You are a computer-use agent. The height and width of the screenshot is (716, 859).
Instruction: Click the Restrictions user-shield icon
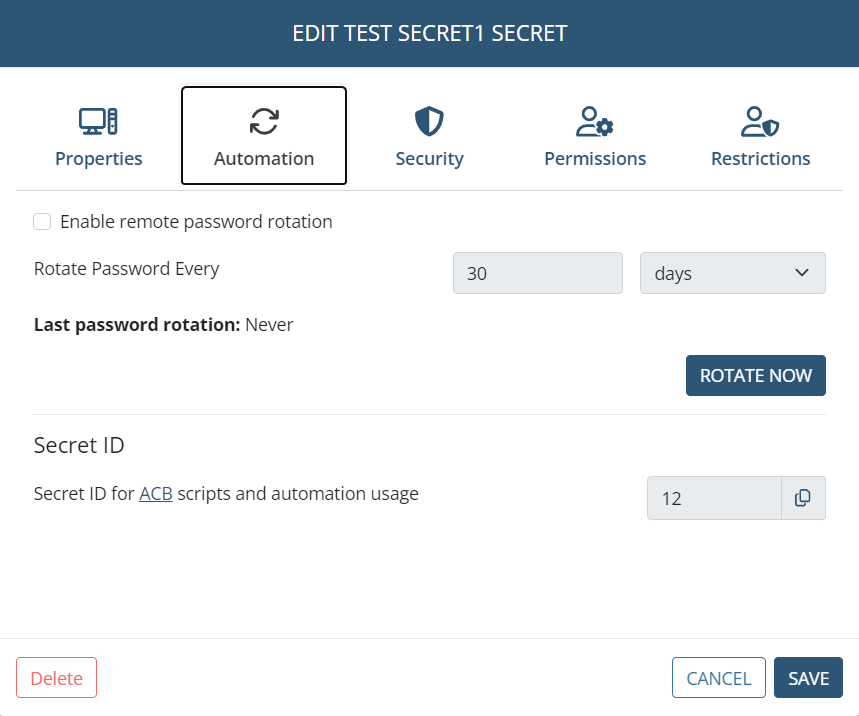tap(760, 122)
